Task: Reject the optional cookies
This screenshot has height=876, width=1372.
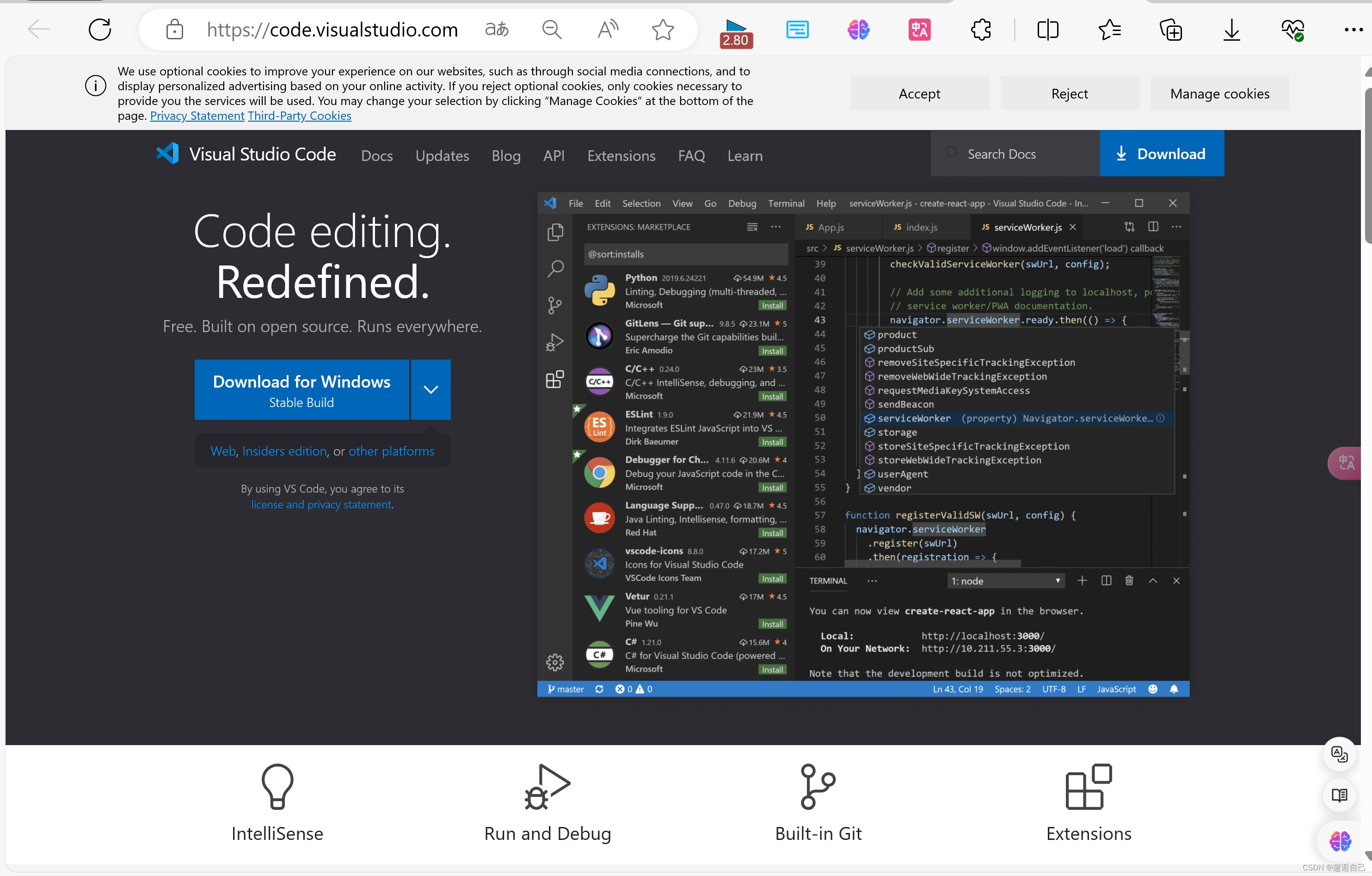Action: coord(1070,93)
